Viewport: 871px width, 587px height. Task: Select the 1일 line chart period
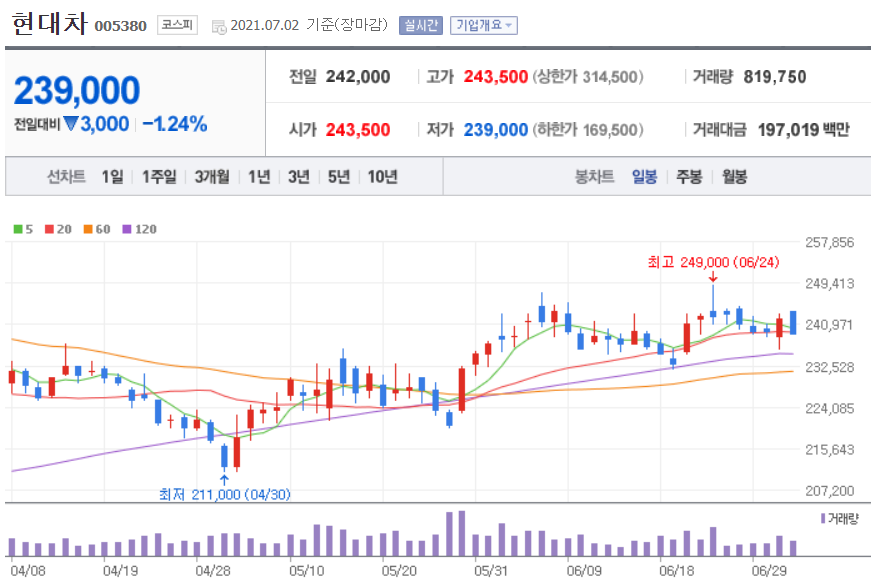pyautogui.click(x=112, y=177)
